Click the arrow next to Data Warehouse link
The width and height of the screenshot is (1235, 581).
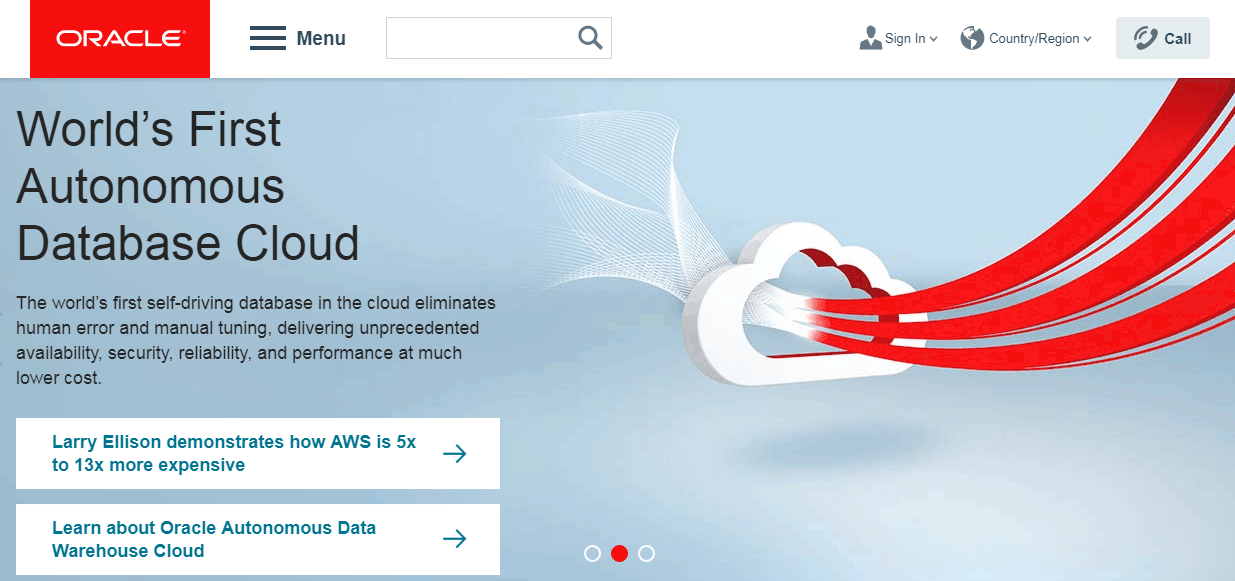(x=455, y=539)
